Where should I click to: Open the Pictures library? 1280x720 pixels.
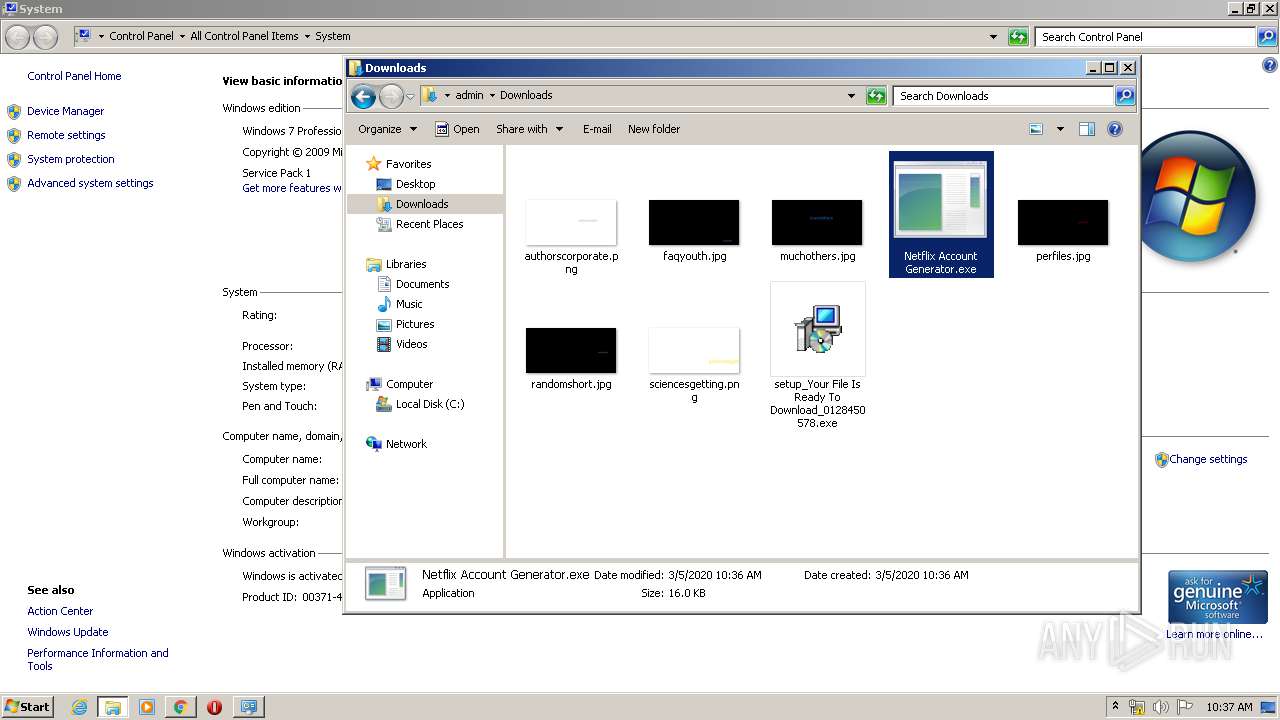405,324
